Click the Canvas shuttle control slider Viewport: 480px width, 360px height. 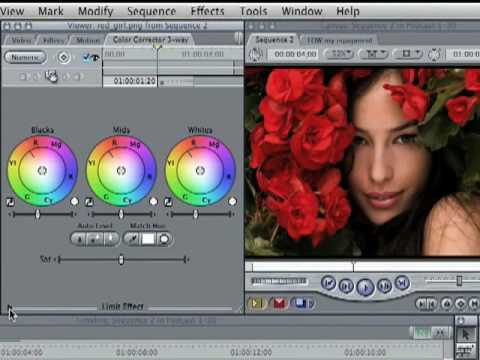(x=459, y=281)
